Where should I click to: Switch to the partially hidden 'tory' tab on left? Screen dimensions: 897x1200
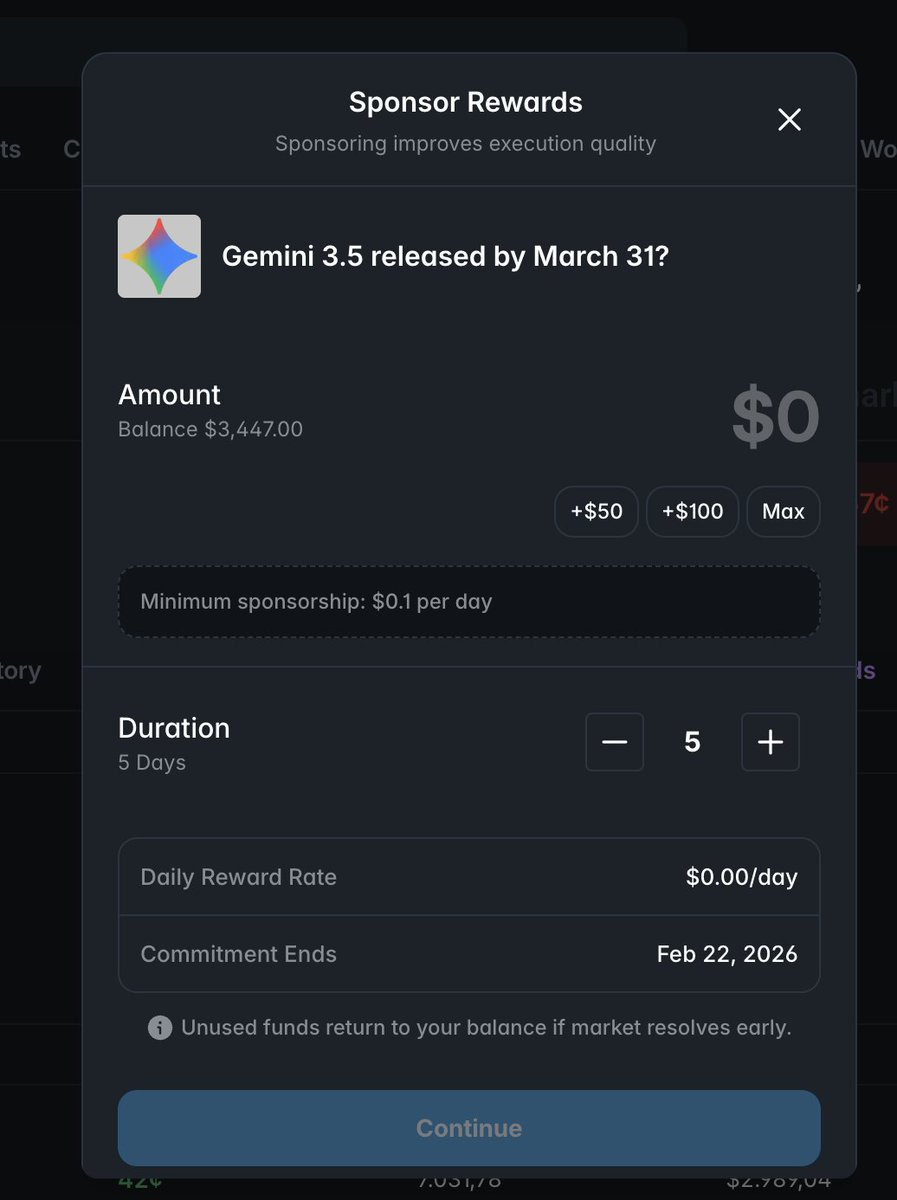coord(20,670)
